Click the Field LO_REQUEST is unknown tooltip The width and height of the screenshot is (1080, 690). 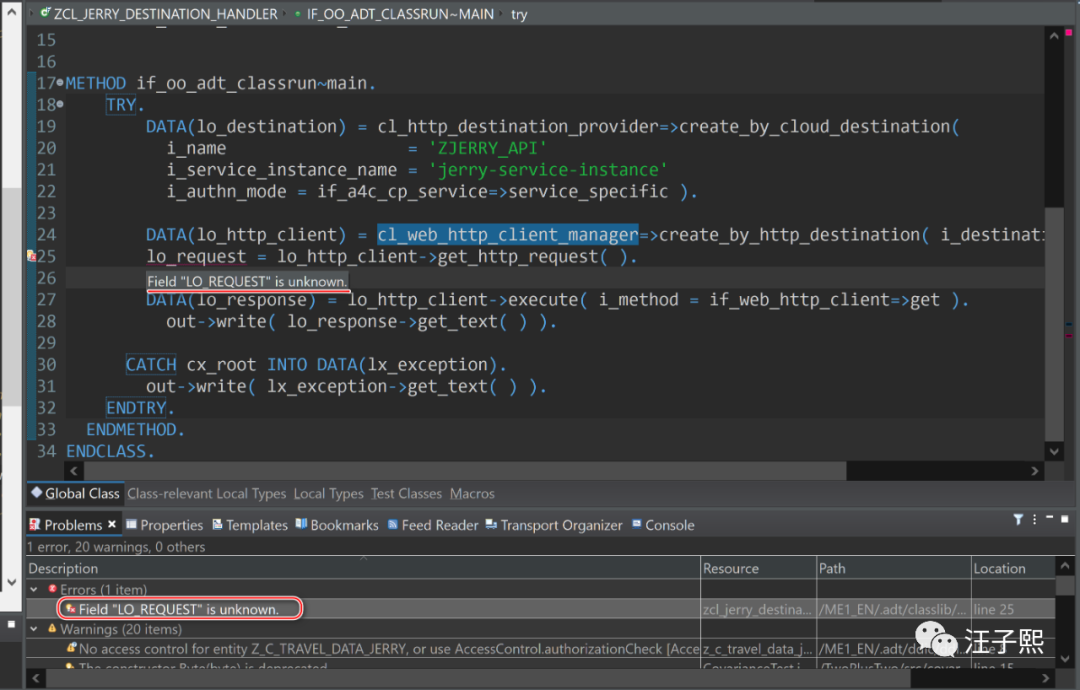tap(247, 281)
